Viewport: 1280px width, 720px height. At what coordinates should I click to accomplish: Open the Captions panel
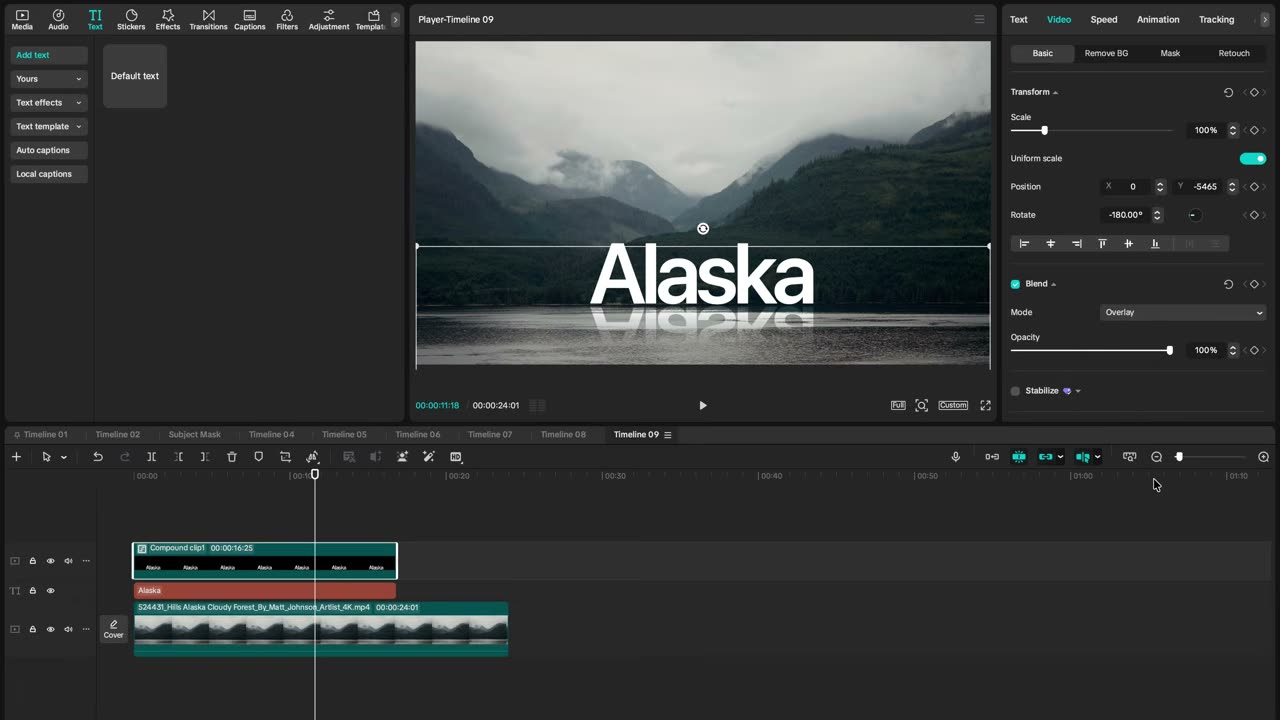coord(250,19)
